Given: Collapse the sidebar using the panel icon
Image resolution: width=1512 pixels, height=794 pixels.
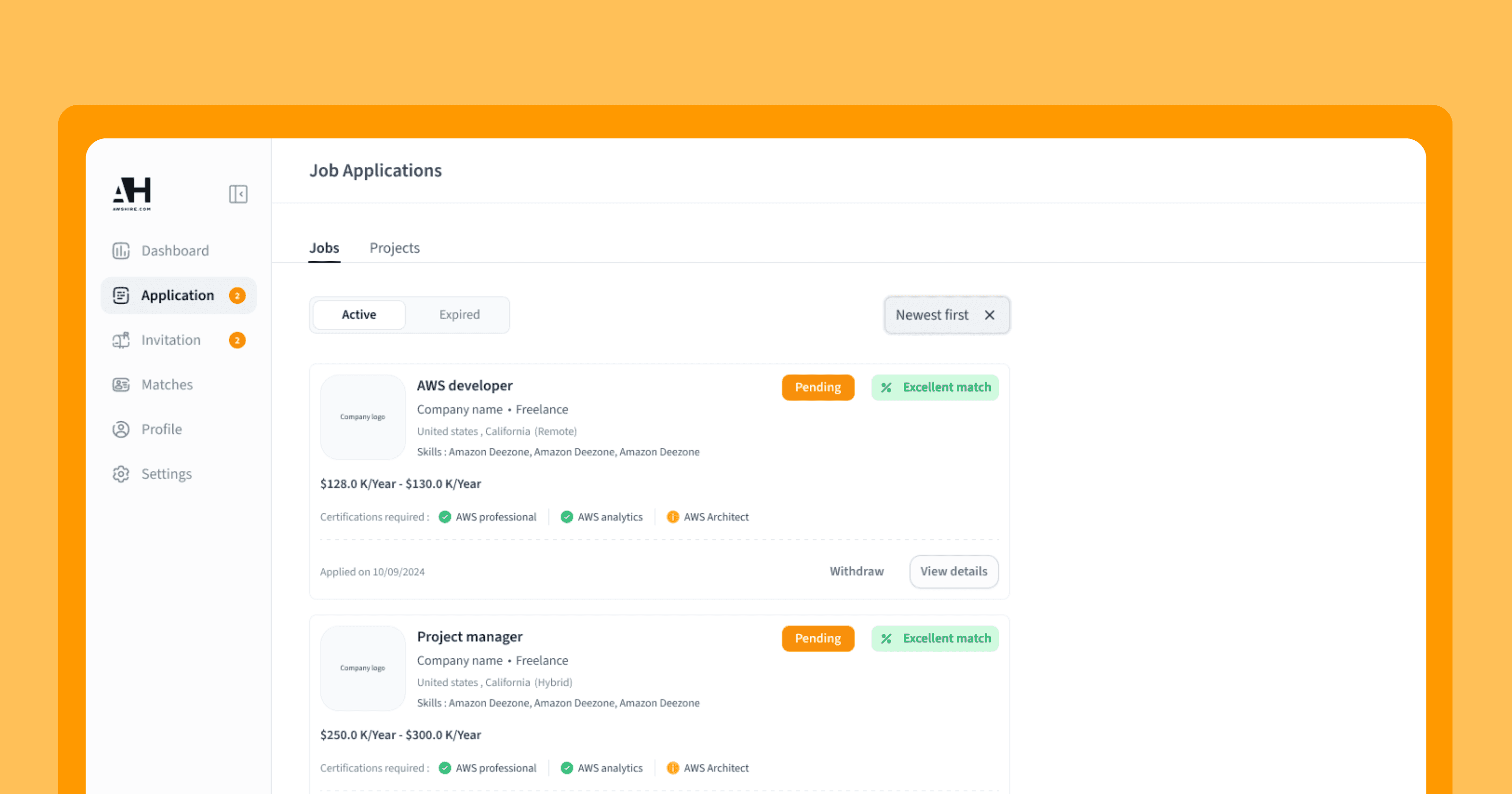Looking at the screenshot, I should (x=238, y=194).
